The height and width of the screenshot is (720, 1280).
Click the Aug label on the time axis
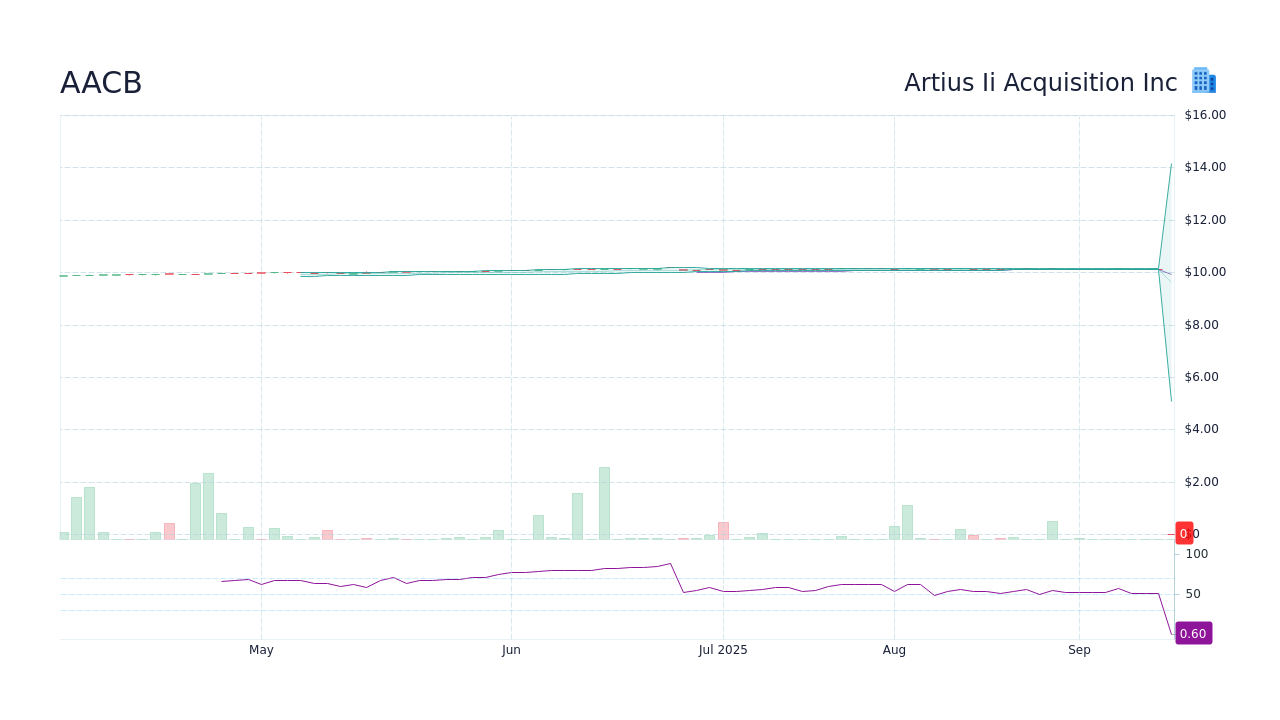coord(895,649)
